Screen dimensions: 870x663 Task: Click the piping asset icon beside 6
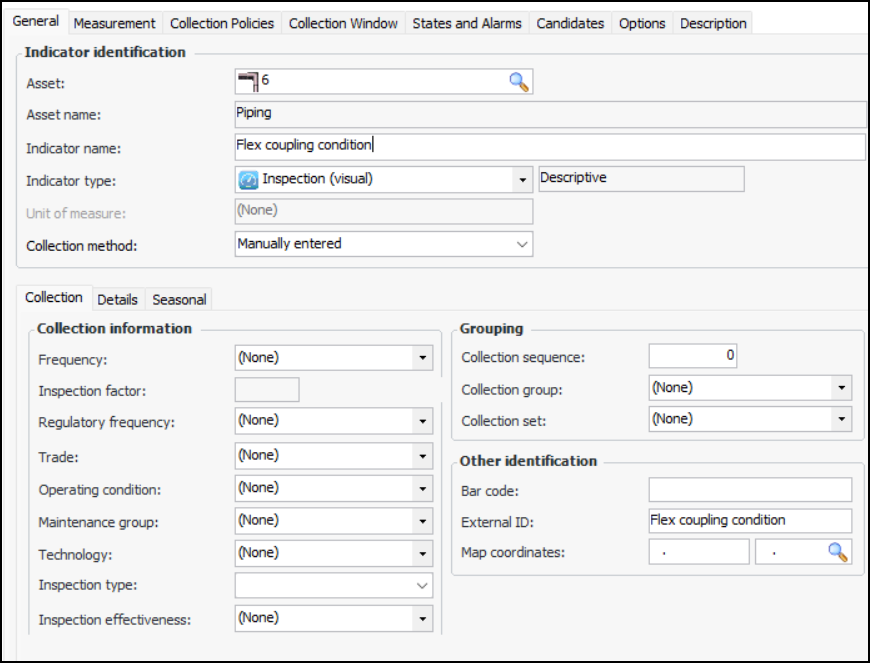247,81
